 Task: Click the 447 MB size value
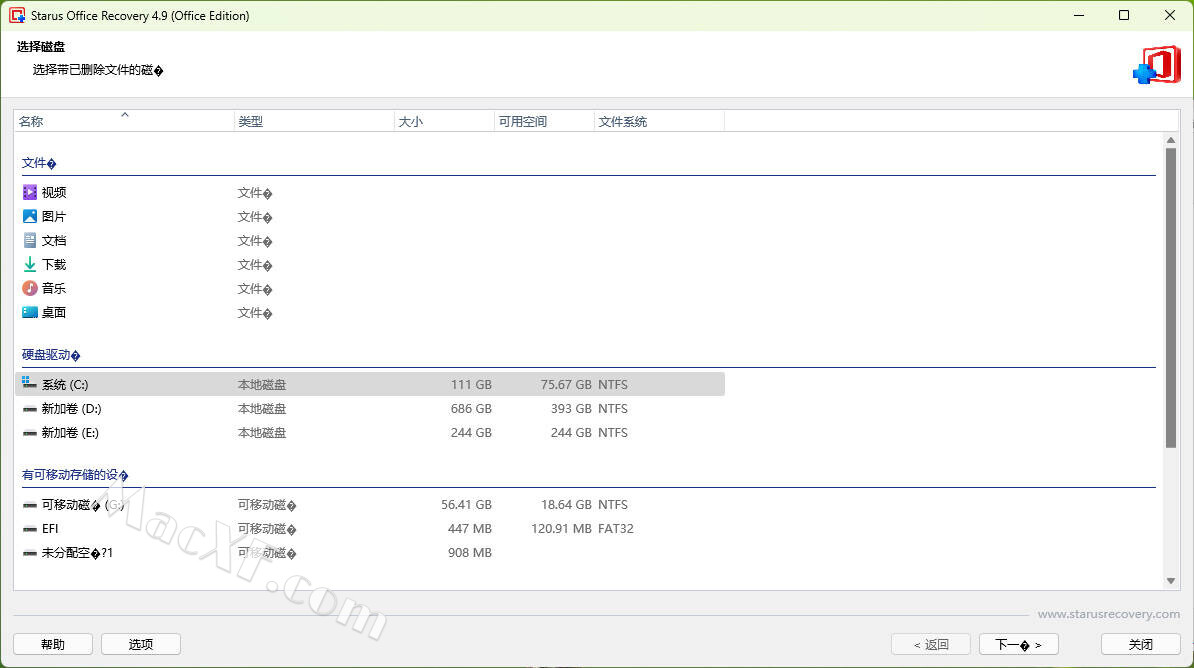click(x=470, y=529)
